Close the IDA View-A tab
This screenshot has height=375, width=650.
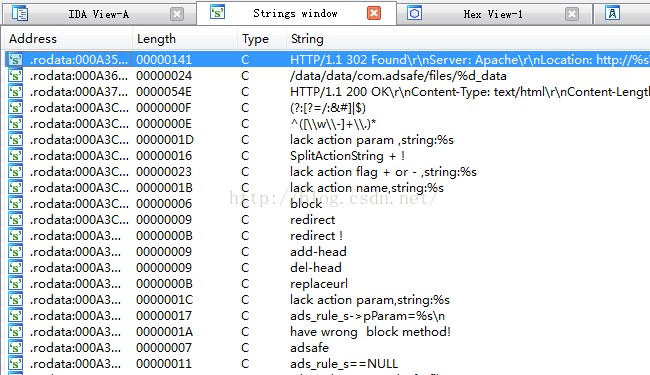point(177,14)
